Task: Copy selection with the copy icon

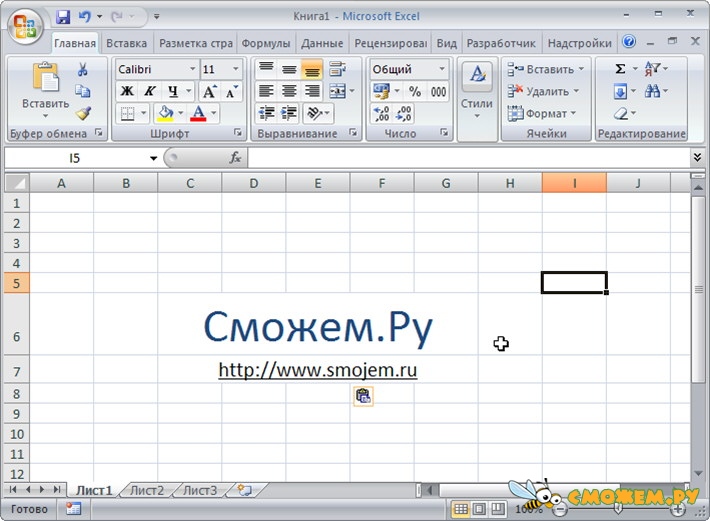Action: point(82,91)
